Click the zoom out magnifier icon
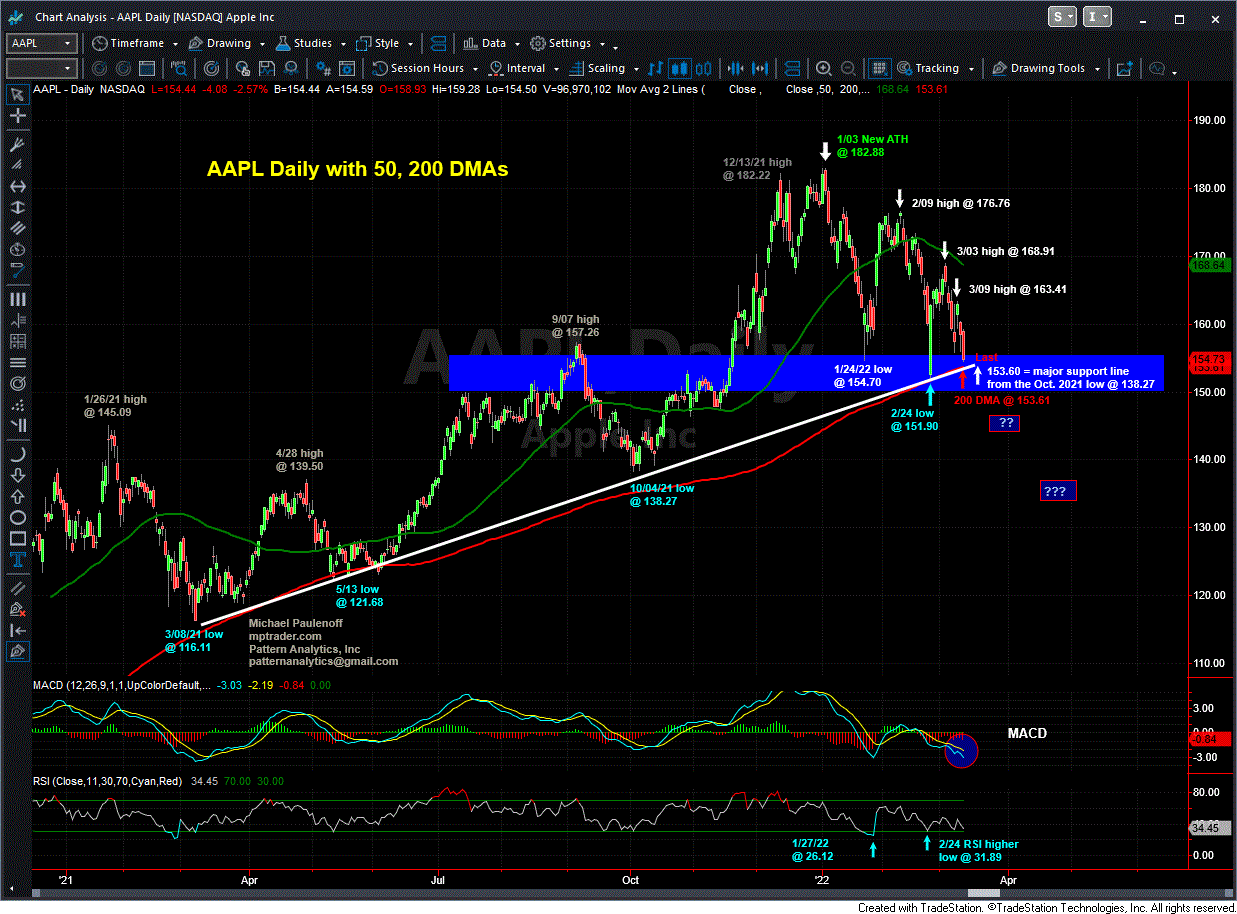 coord(847,68)
